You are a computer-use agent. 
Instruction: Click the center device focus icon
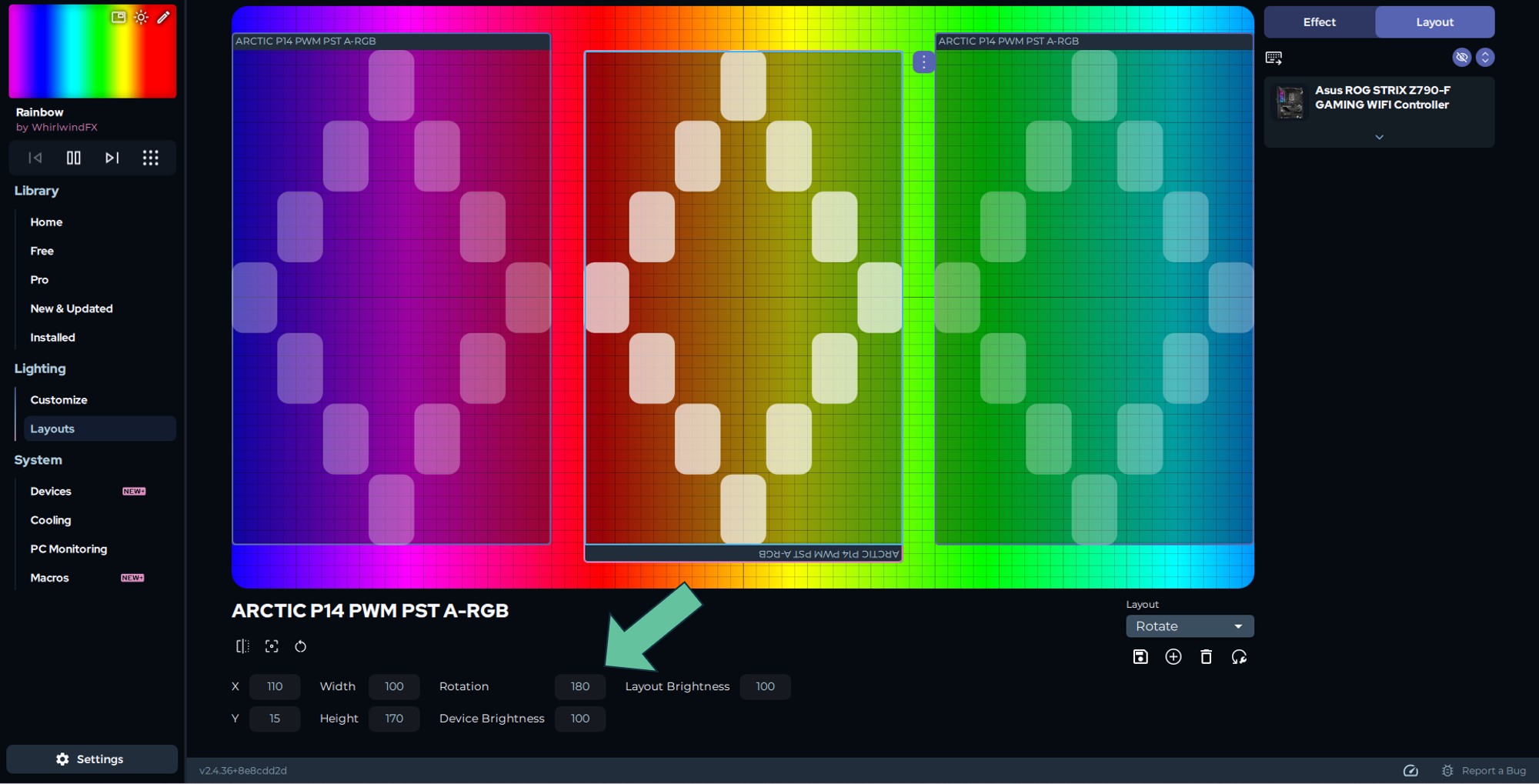coord(272,646)
